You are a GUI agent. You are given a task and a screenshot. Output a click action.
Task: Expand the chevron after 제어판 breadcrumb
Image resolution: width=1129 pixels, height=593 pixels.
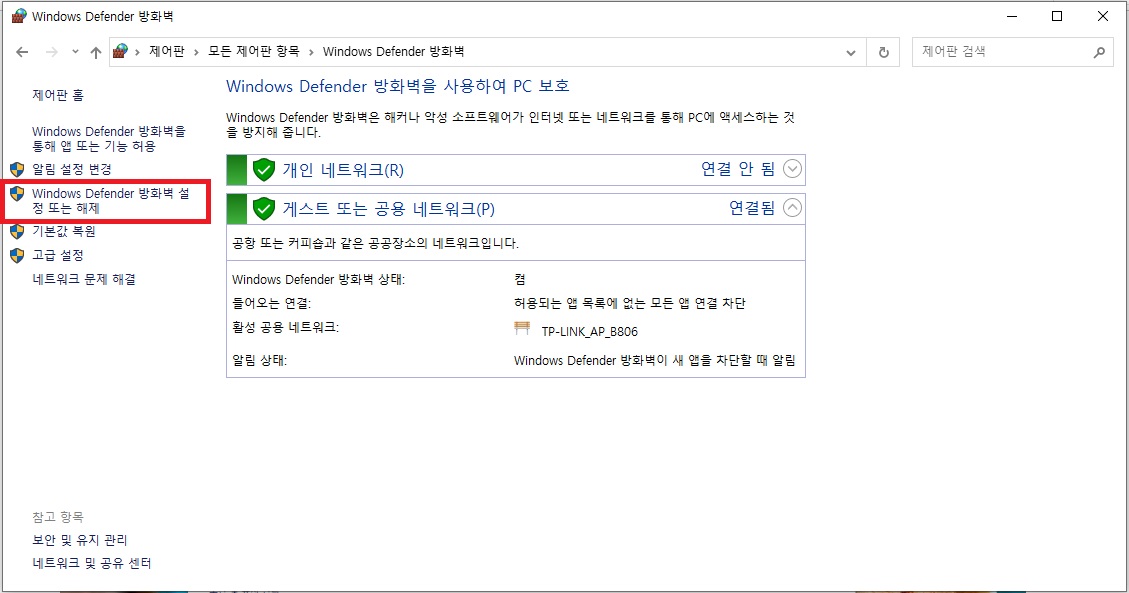click(196, 52)
